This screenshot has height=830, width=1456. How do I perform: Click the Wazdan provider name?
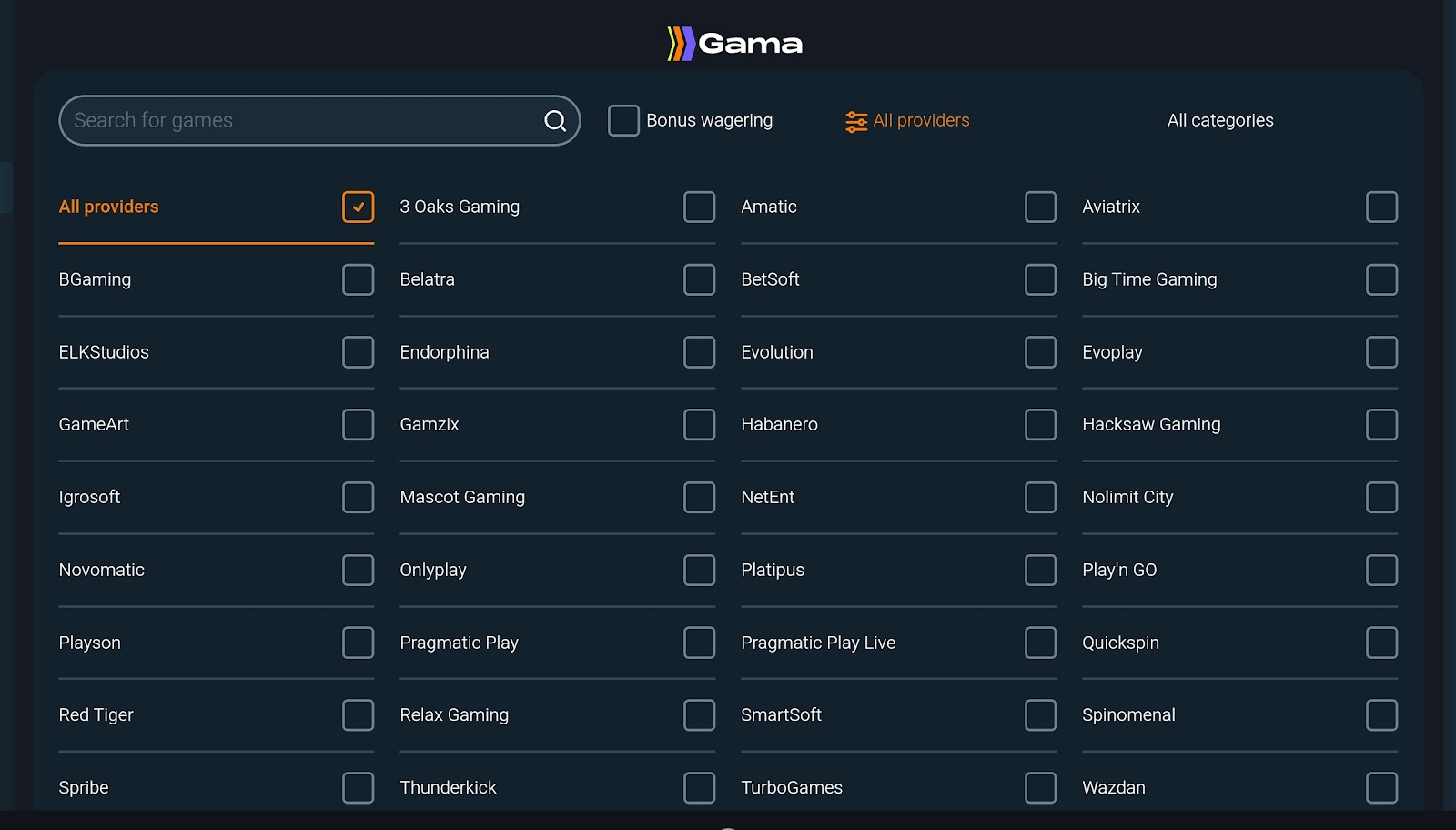tap(1114, 788)
